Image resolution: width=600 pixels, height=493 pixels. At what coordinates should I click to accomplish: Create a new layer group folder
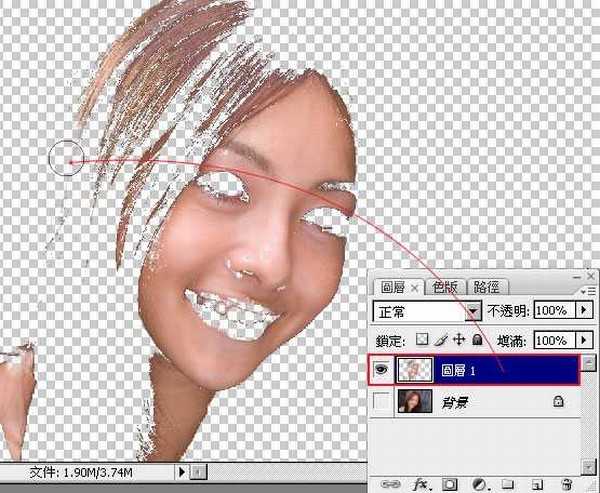pyautogui.click(x=507, y=484)
